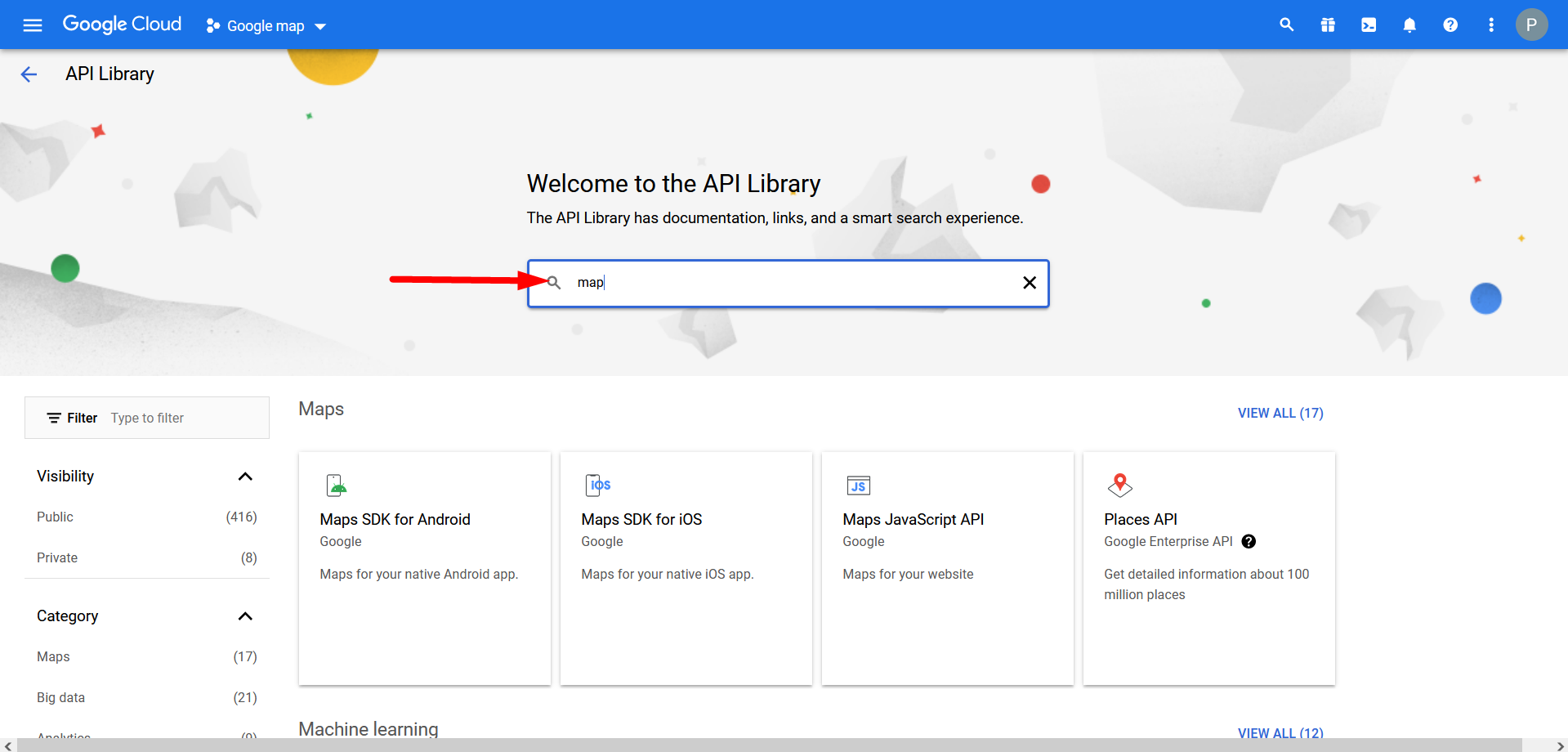This screenshot has height=752, width=1568.
Task: Go back with the left arrow
Action: [x=29, y=74]
